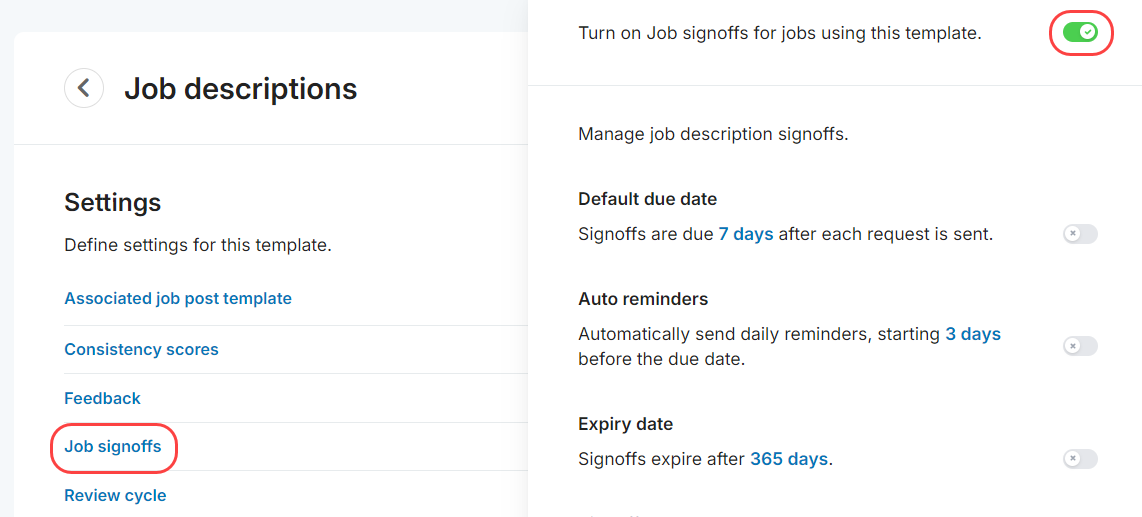Open Associated job post template settings
Viewport: 1142px width, 517px height.
tap(178, 298)
